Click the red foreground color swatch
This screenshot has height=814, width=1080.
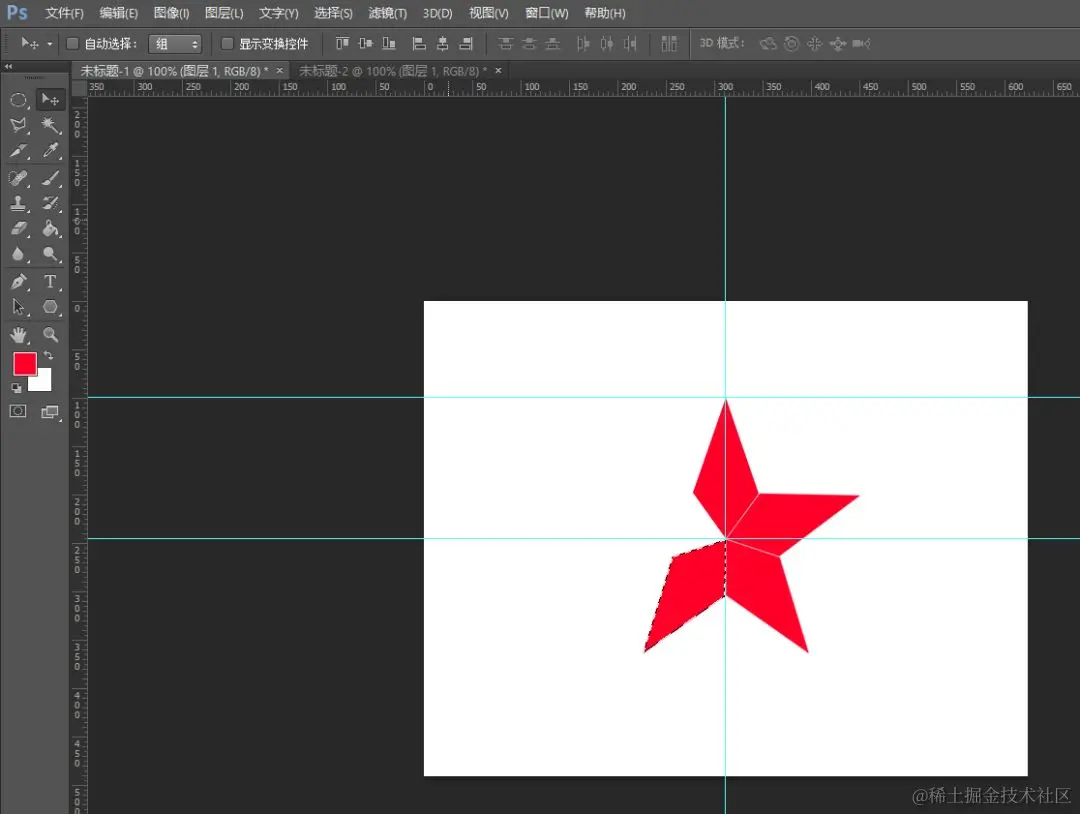[x=25, y=364]
